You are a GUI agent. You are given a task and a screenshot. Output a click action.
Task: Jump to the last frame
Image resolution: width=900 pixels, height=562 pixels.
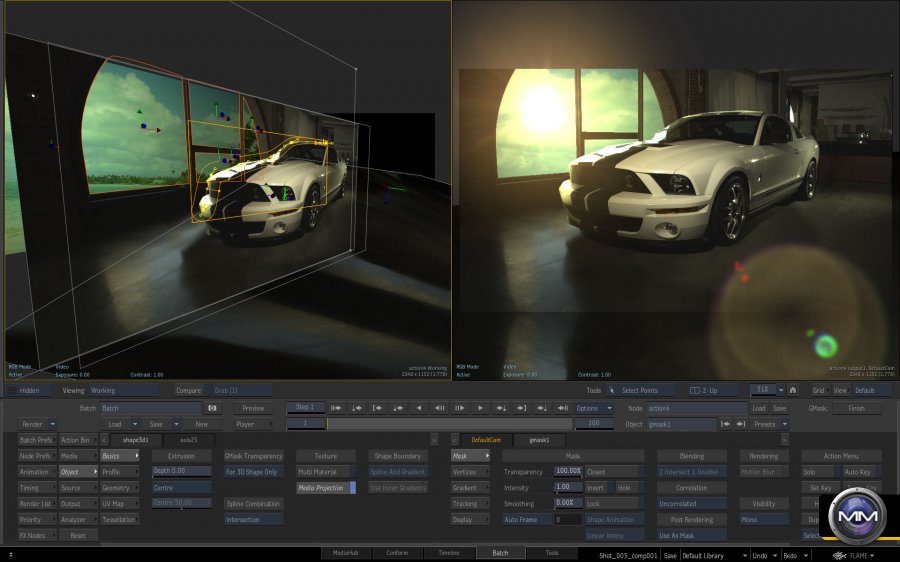point(564,408)
